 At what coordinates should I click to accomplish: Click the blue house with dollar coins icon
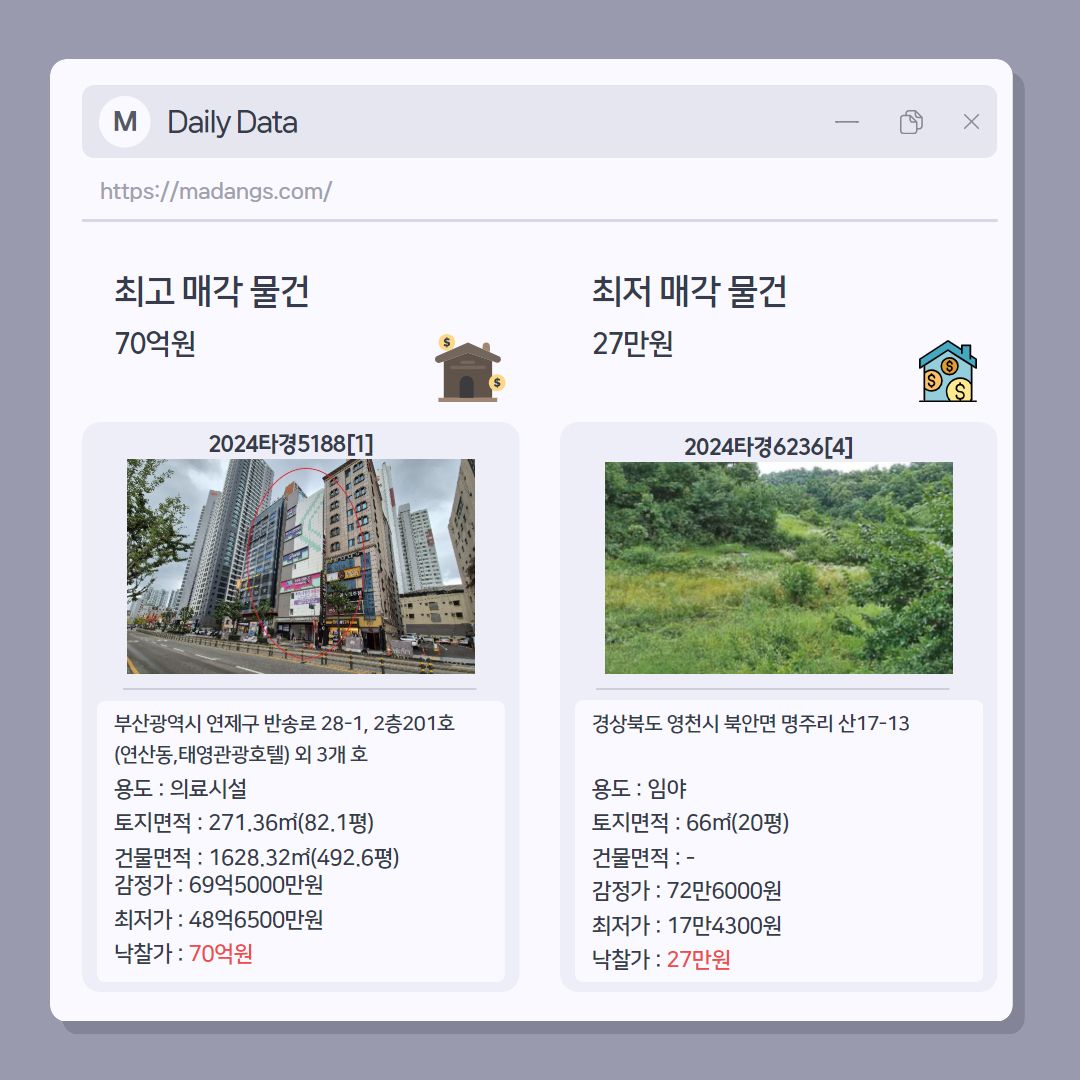[948, 371]
